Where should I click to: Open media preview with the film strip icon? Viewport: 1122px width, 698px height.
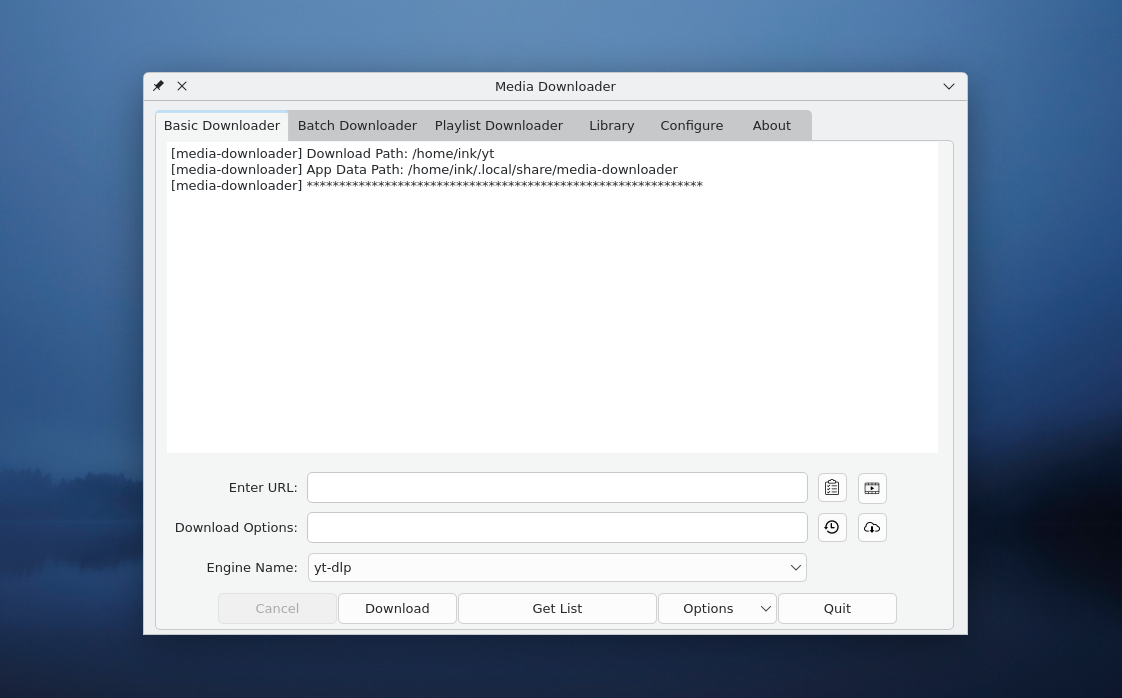pyautogui.click(x=872, y=487)
